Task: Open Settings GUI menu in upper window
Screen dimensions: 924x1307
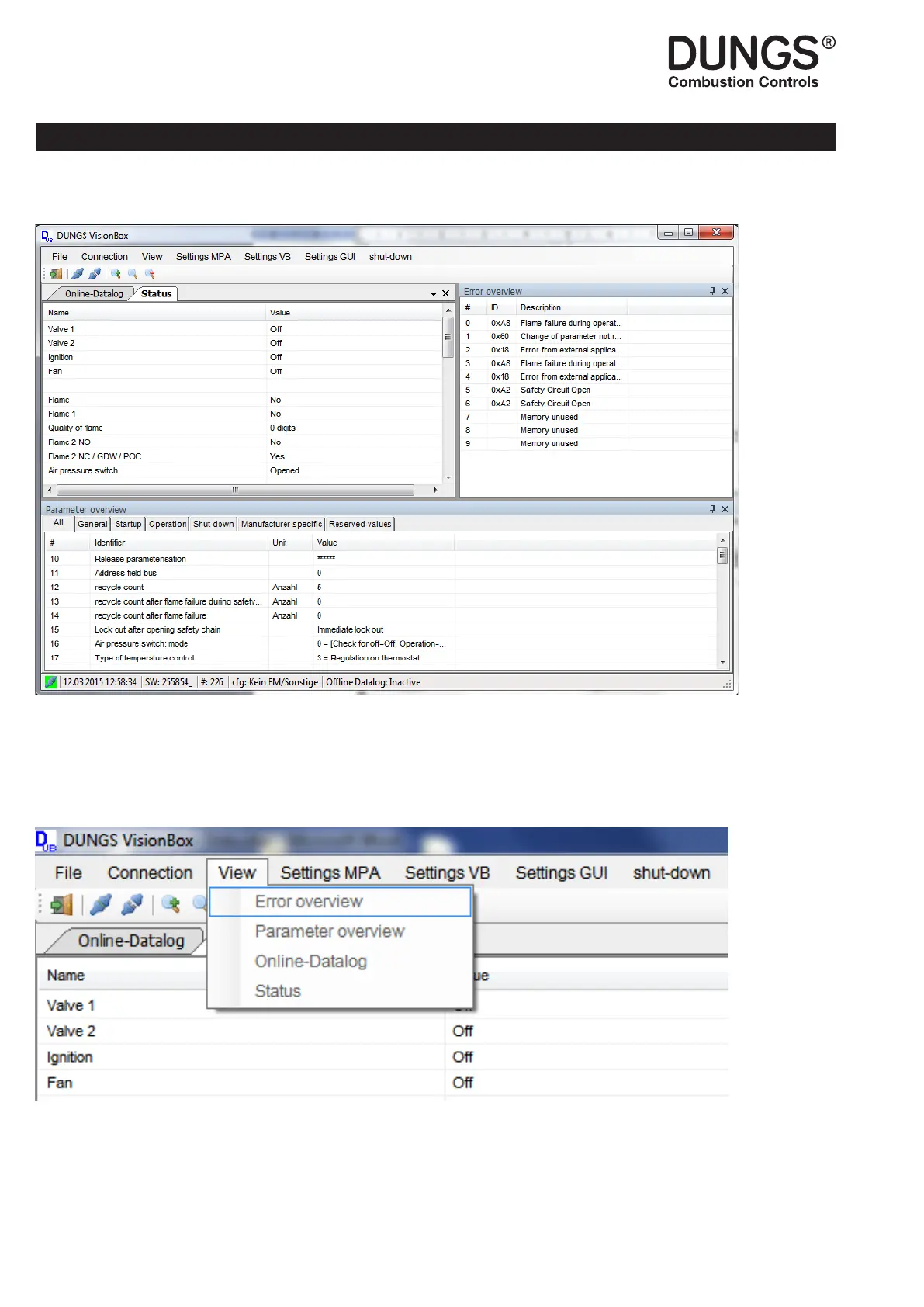Action: (330, 257)
